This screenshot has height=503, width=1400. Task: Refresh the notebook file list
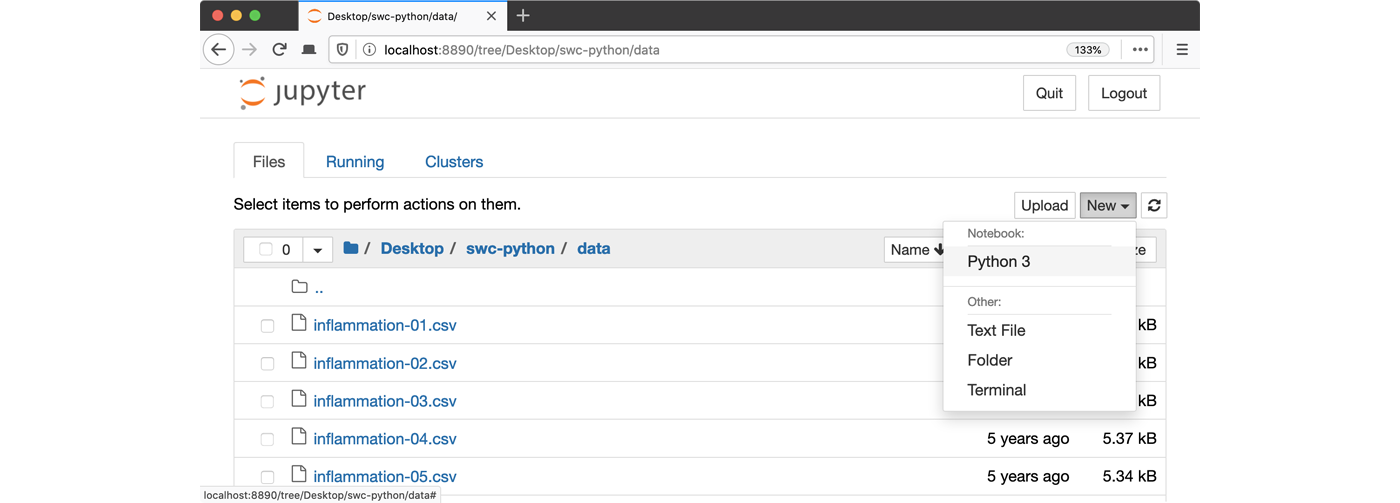click(1154, 205)
